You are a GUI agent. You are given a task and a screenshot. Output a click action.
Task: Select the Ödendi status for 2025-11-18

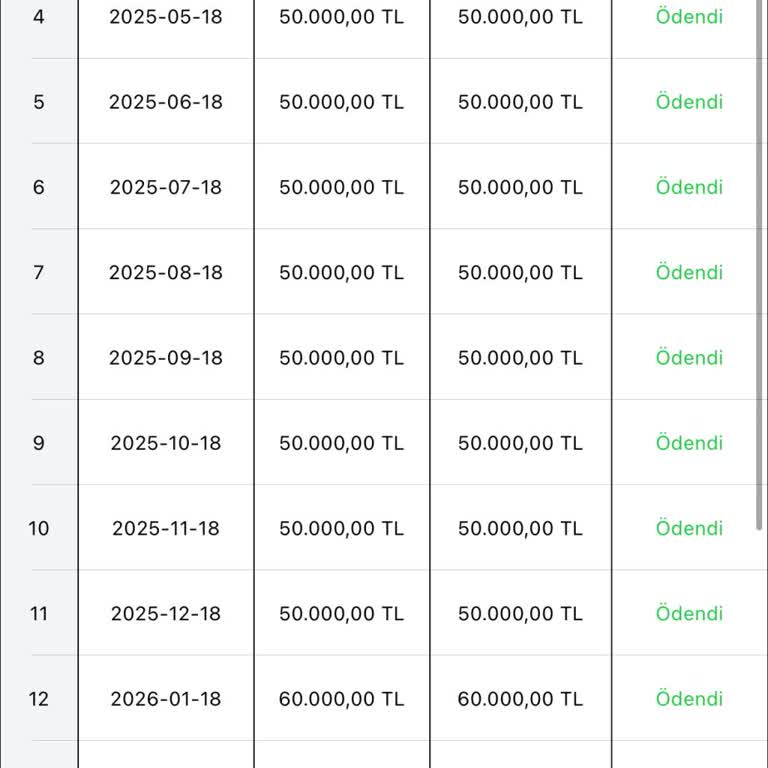pyautogui.click(x=689, y=528)
